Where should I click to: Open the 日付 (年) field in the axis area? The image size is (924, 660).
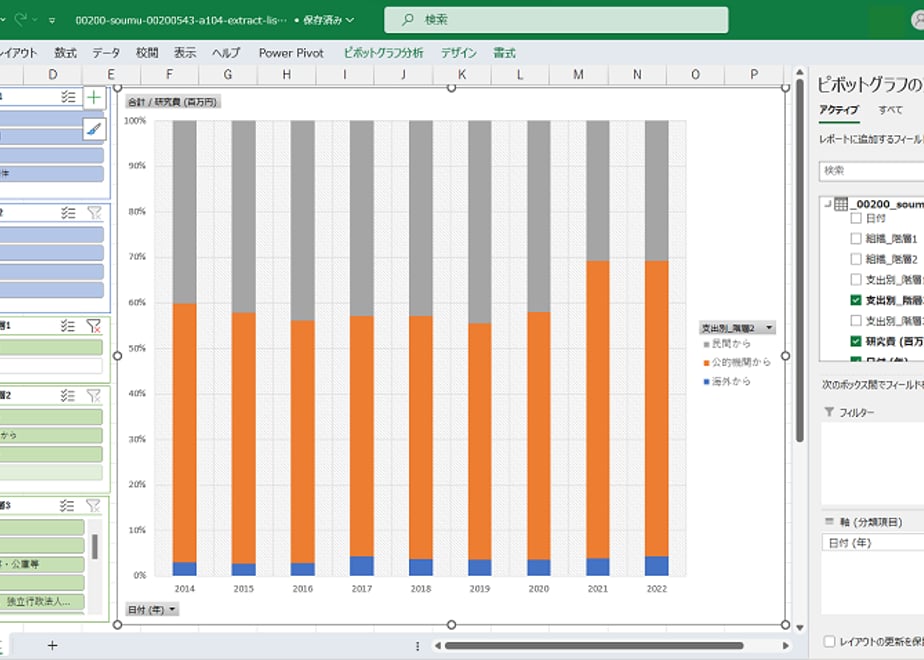point(872,543)
